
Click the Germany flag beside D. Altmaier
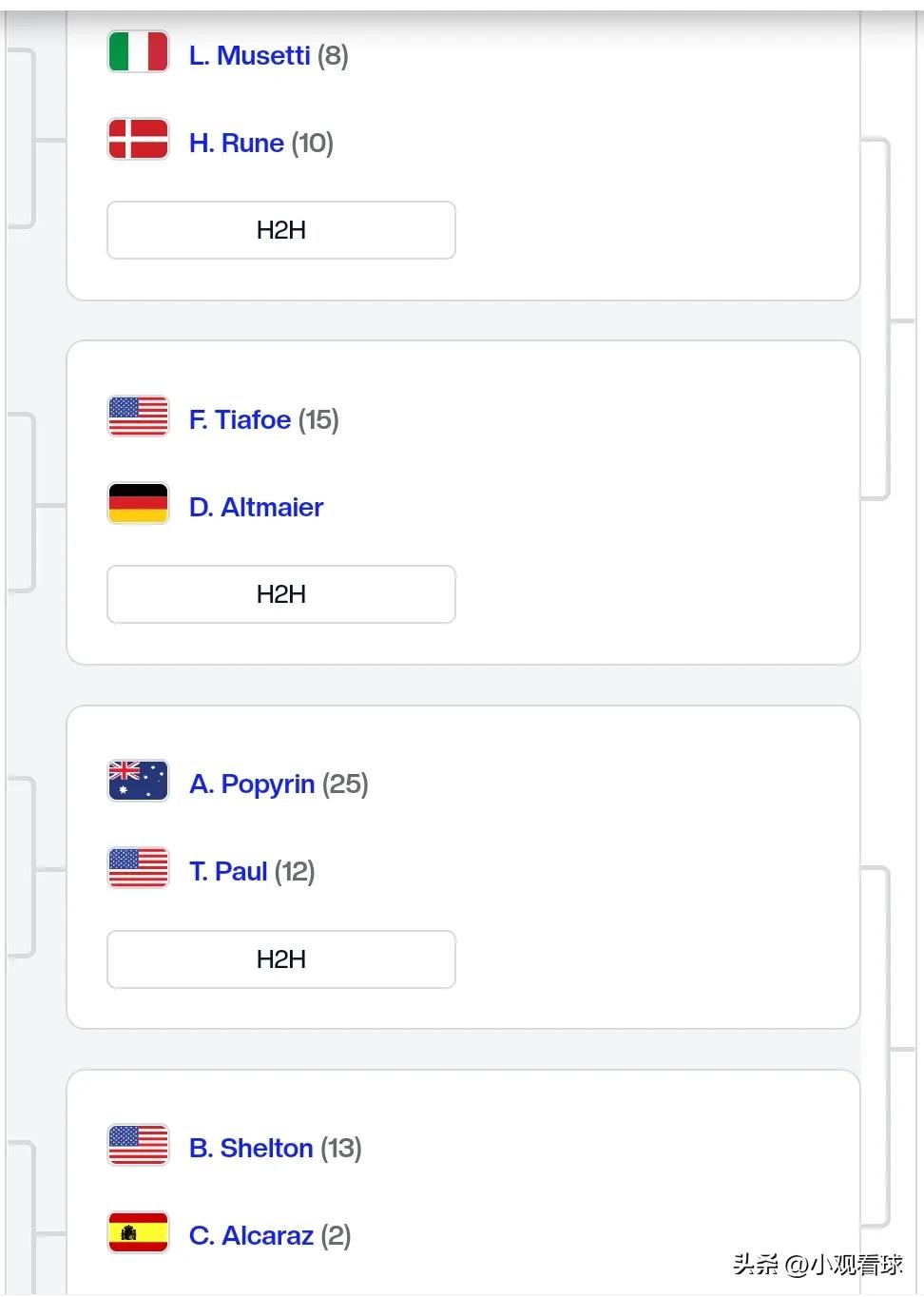point(139,504)
